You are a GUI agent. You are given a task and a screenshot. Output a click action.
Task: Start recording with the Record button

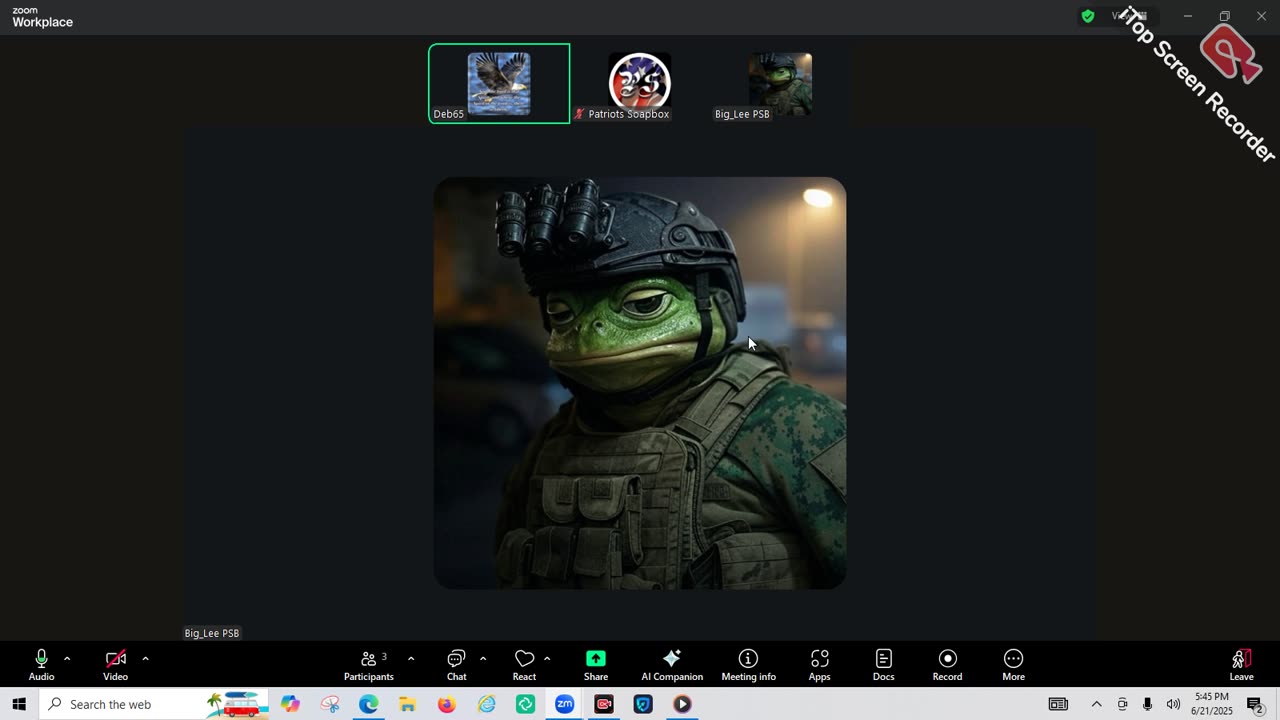pos(947,664)
